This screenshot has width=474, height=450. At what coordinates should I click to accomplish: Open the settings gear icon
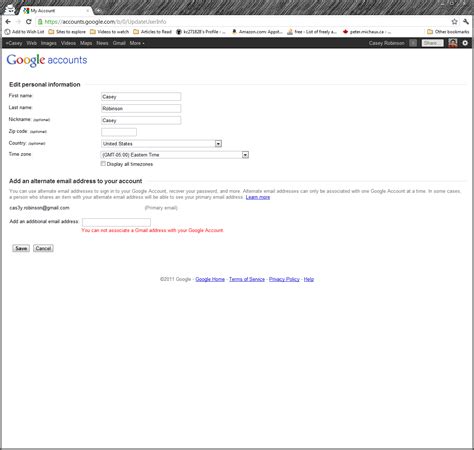465,43
